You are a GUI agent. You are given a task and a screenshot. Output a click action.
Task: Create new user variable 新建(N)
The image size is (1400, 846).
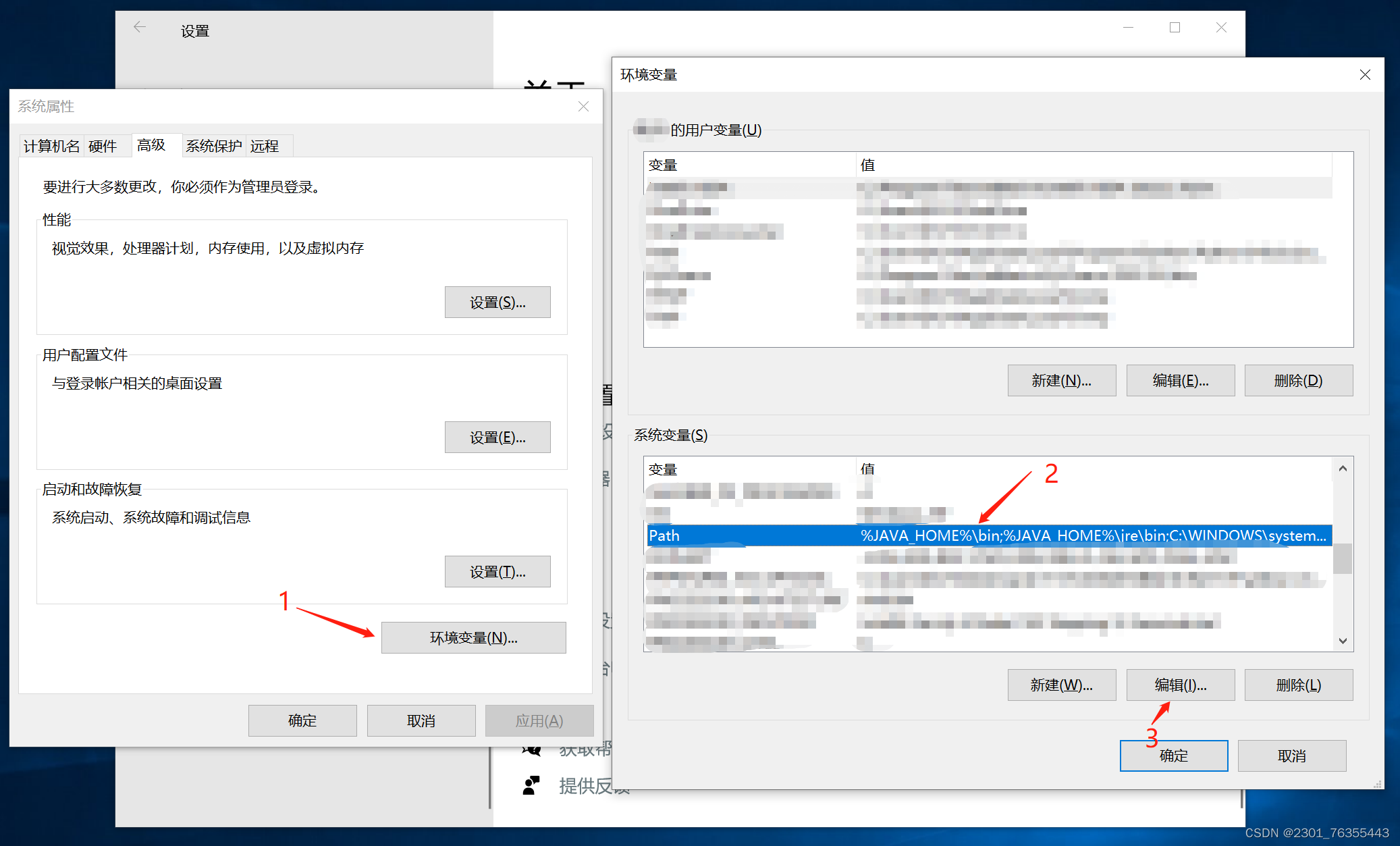[x=1062, y=381]
